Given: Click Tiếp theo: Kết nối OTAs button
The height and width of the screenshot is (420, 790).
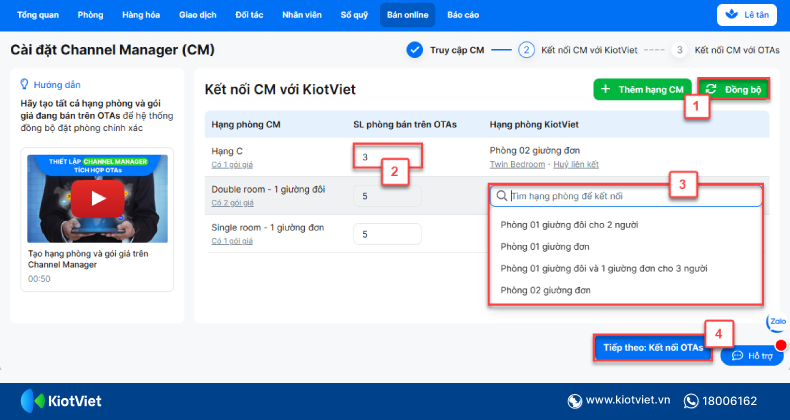Looking at the screenshot, I should [x=653, y=347].
